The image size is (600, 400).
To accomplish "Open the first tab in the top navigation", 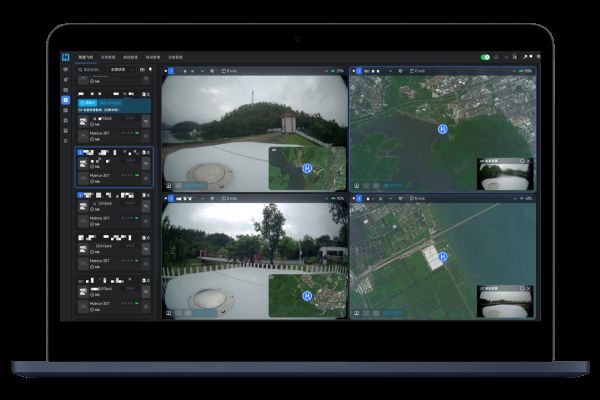I will point(87,57).
